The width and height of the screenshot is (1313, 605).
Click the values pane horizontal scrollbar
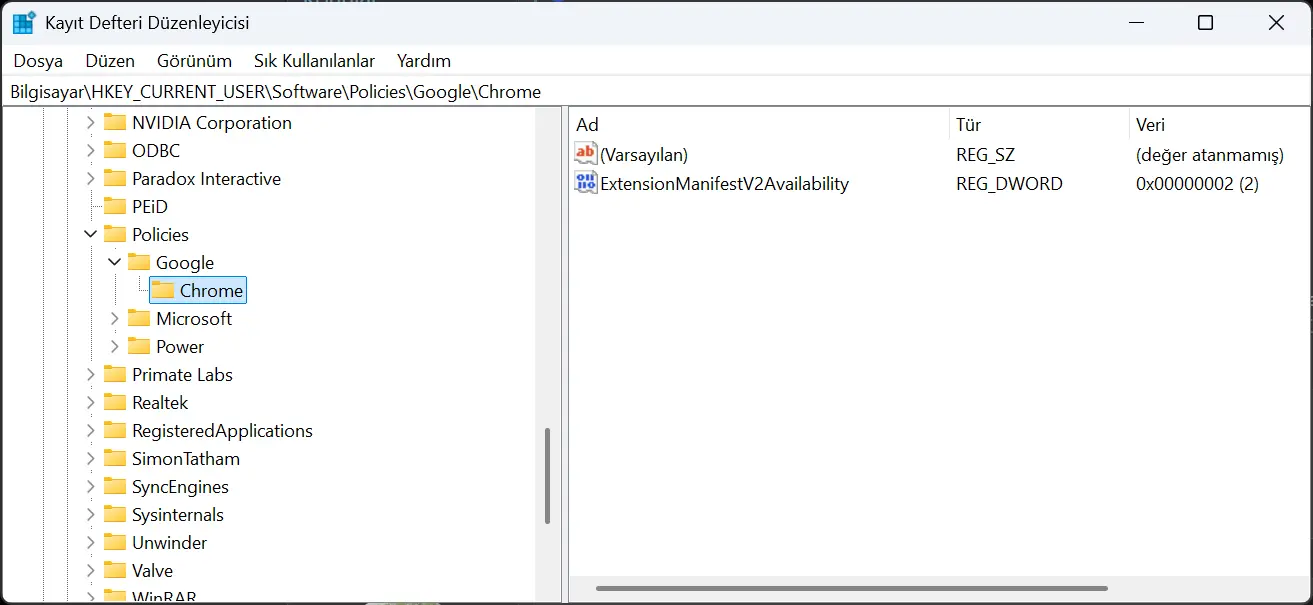pos(852,588)
